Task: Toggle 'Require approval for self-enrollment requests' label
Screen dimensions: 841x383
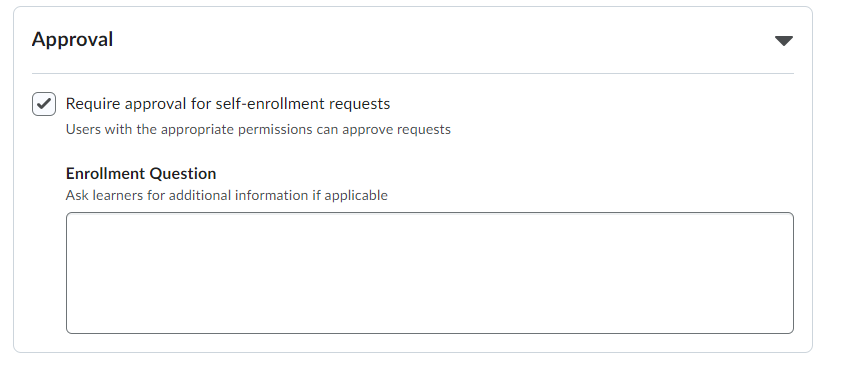Action: pyautogui.click(x=228, y=104)
